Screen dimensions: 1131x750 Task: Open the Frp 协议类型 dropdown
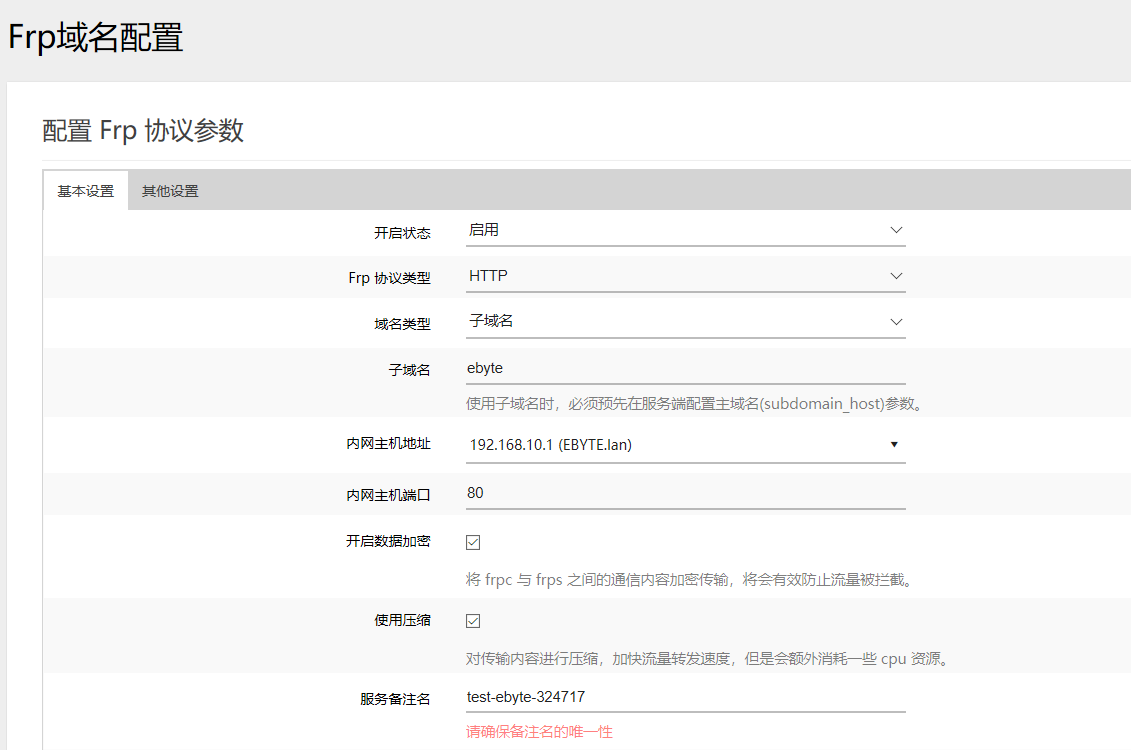click(685, 276)
